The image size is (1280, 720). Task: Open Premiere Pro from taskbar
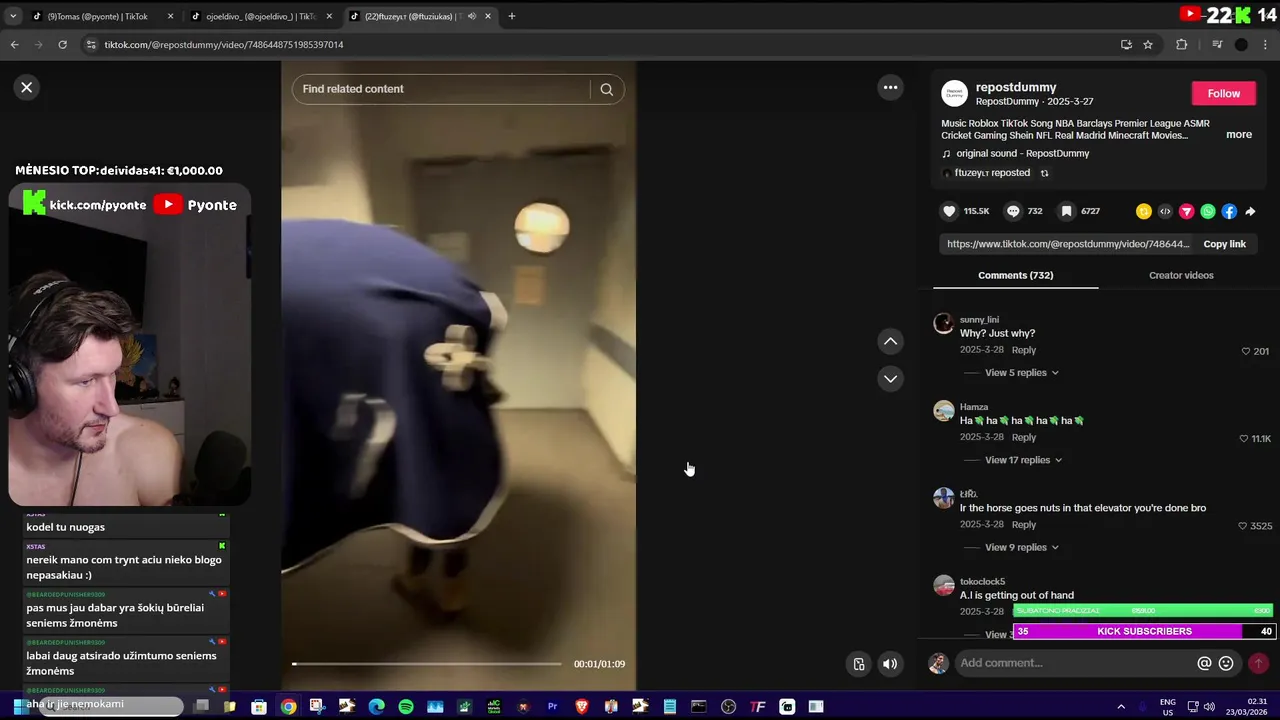click(x=552, y=706)
